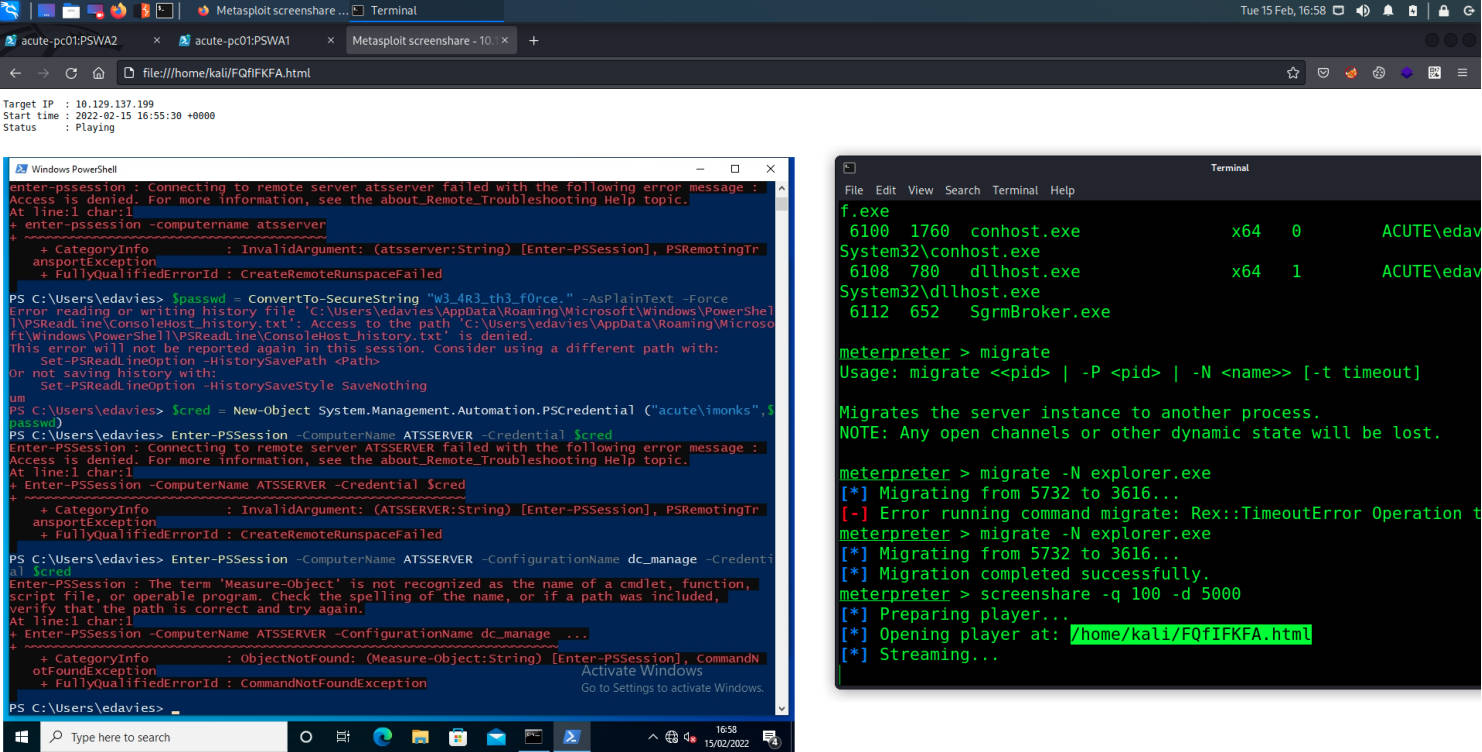Click the Terminal window icon in its titlebar

(849, 168)
